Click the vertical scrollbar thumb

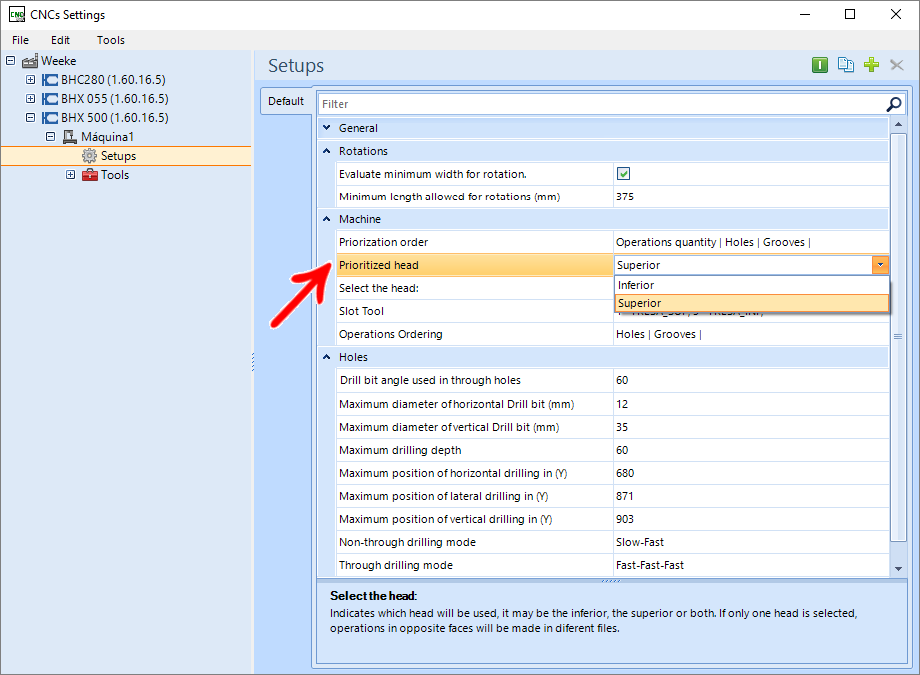[x=898, y=337]
